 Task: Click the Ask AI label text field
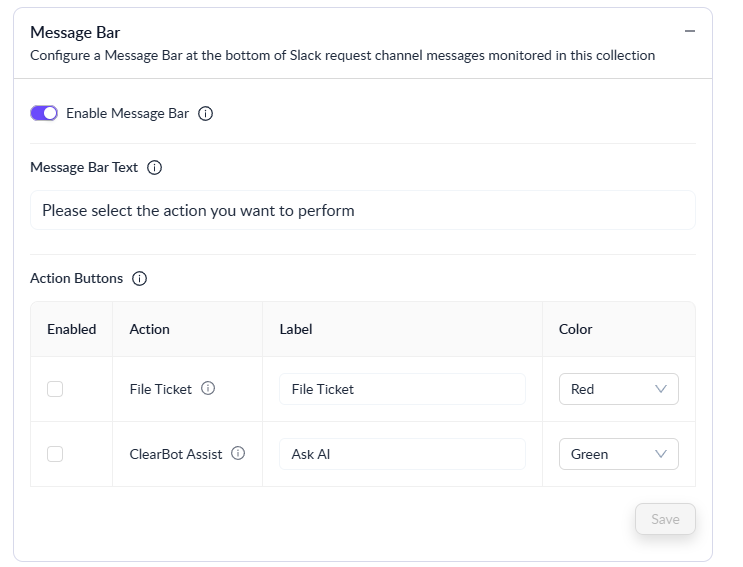402,454
